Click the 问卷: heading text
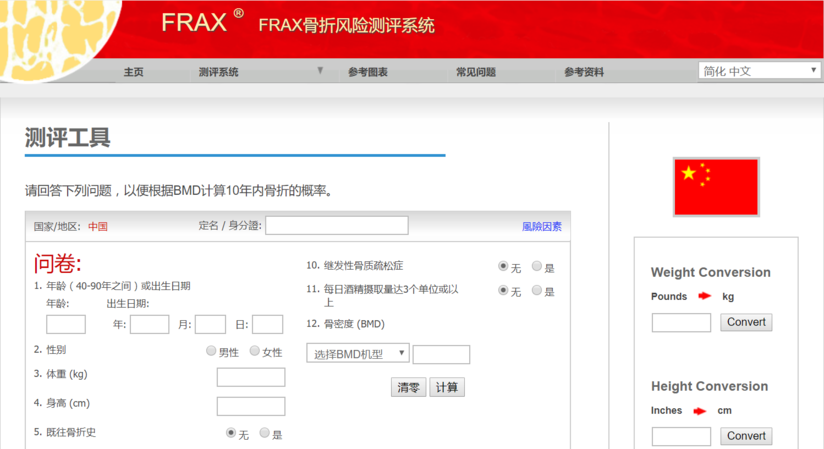 [x=58, y=263]
